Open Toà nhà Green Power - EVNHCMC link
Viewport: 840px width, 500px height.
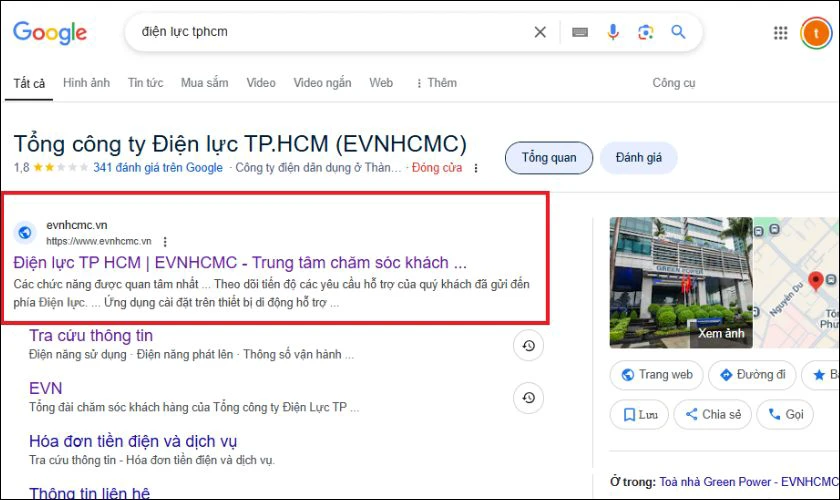[749, 482]
